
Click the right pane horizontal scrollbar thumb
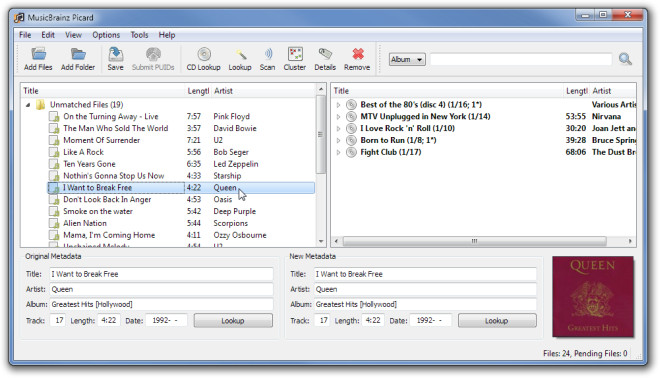click(474, 241)
